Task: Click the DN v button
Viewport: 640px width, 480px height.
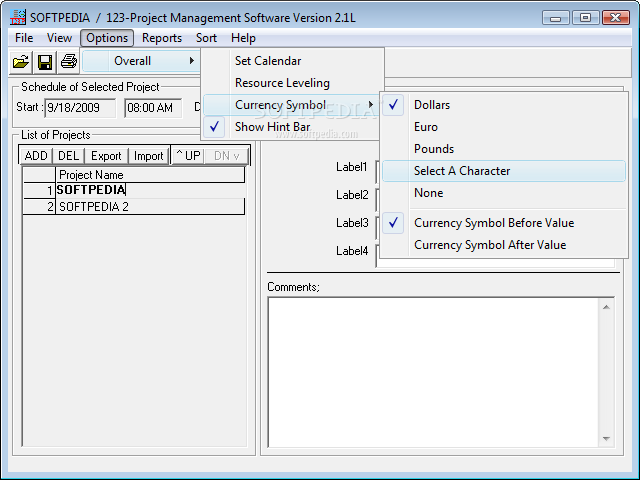Action: tap(226, 156)
